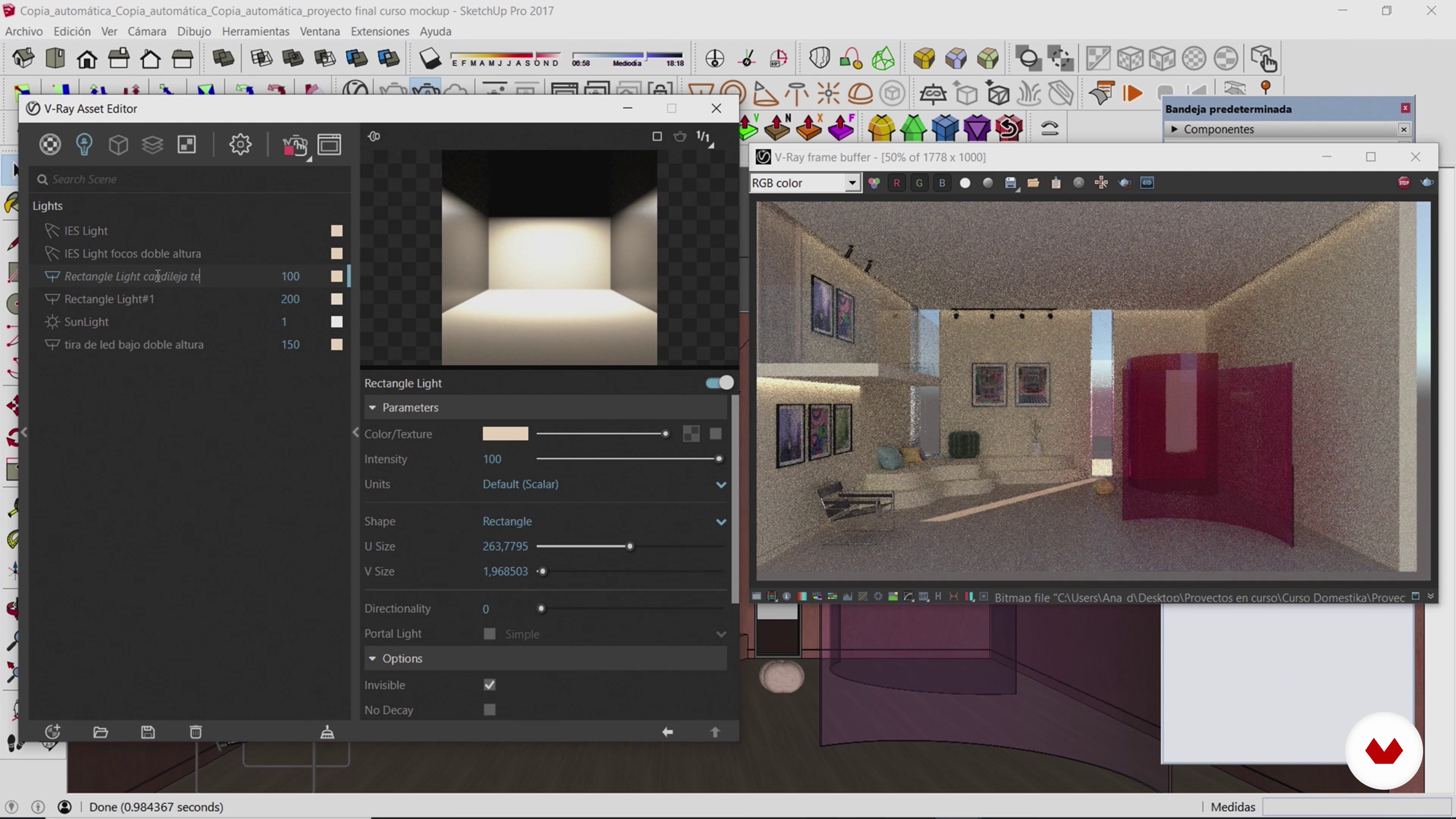Show frame buffer window icon in Asset Editor
This screenshot has width=1456, height=819.
pyautogui.click(x=329, y=145)
